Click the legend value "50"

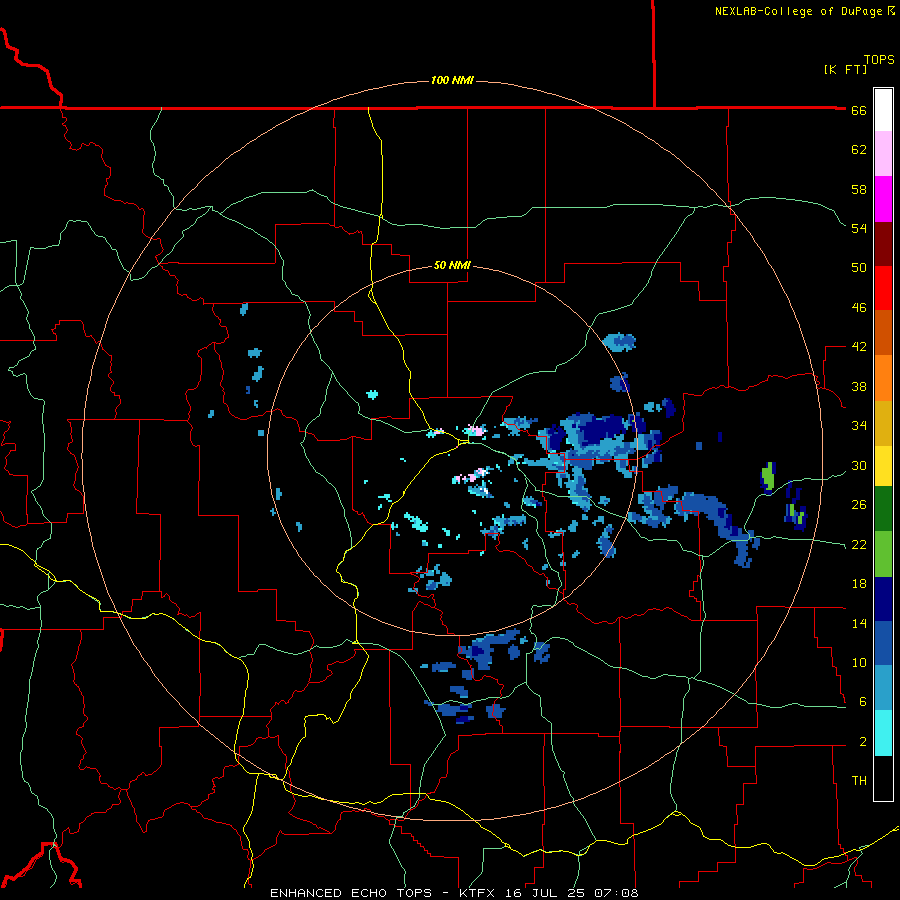[x=859, y=267]
